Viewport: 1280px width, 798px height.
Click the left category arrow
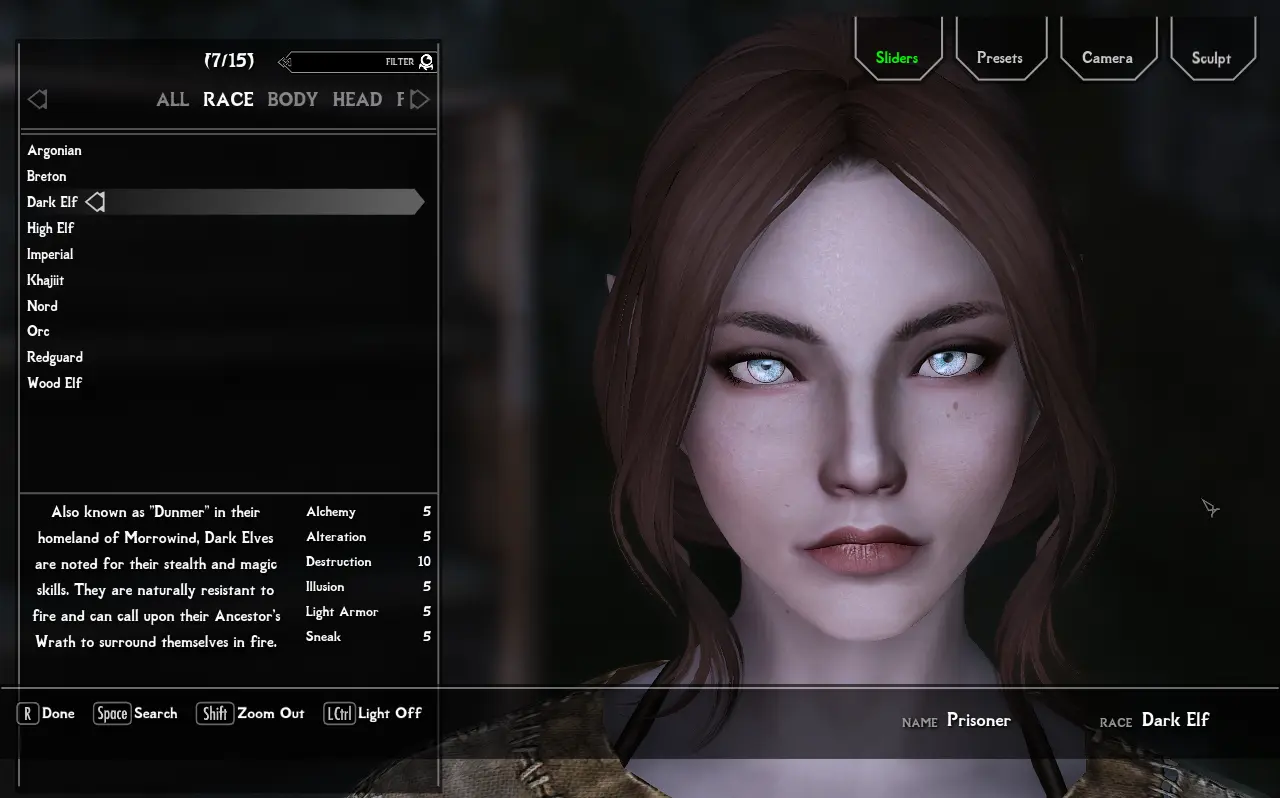[38, 99]
